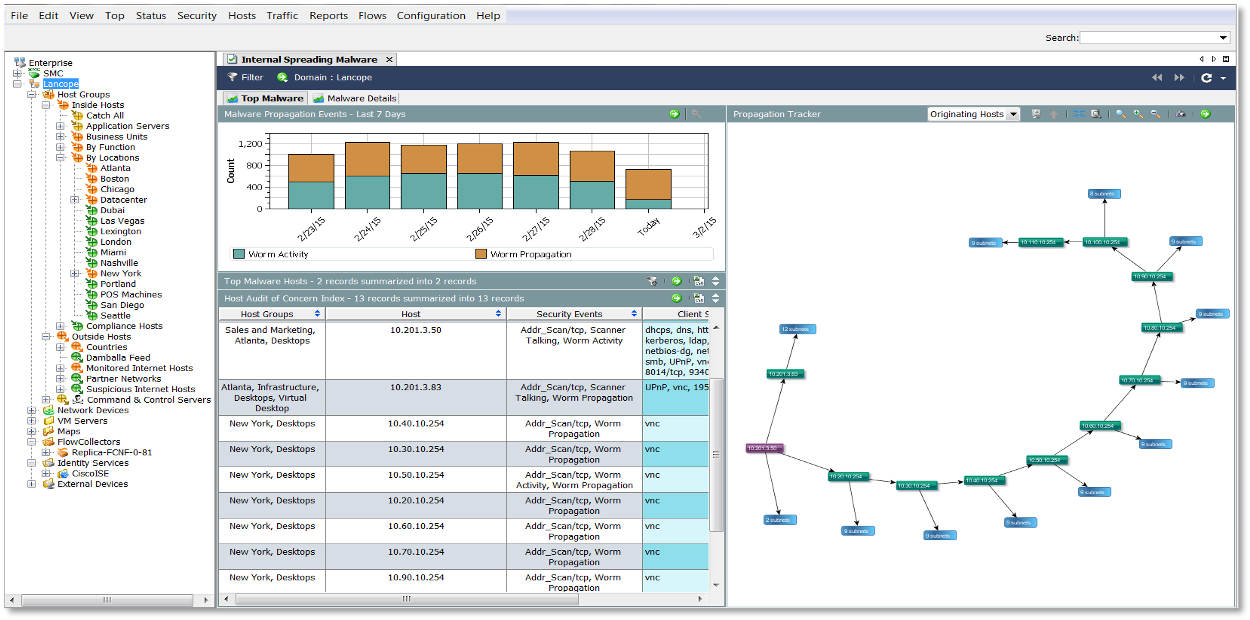
Task: Open the Originating Hosts dropdown
Action: point(1013,114)
